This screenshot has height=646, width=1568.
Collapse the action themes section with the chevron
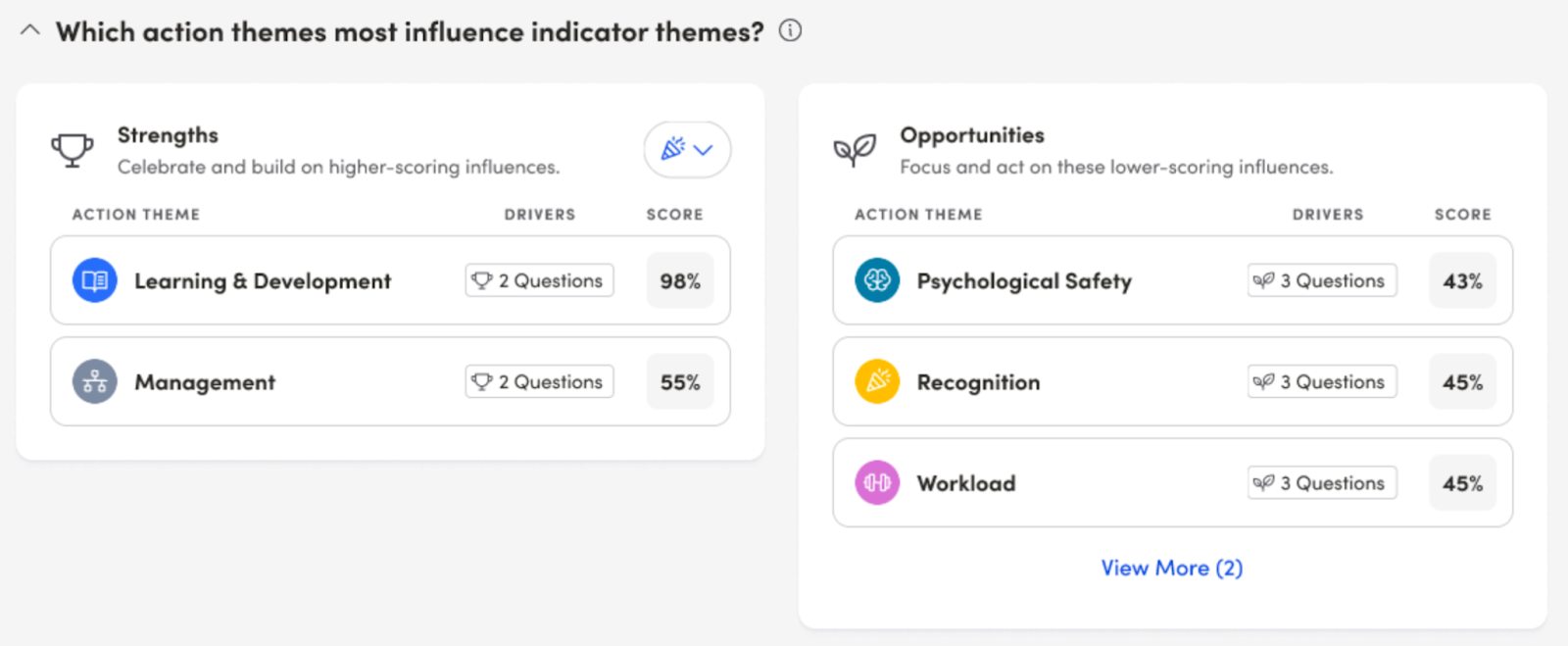pos(30,30)
